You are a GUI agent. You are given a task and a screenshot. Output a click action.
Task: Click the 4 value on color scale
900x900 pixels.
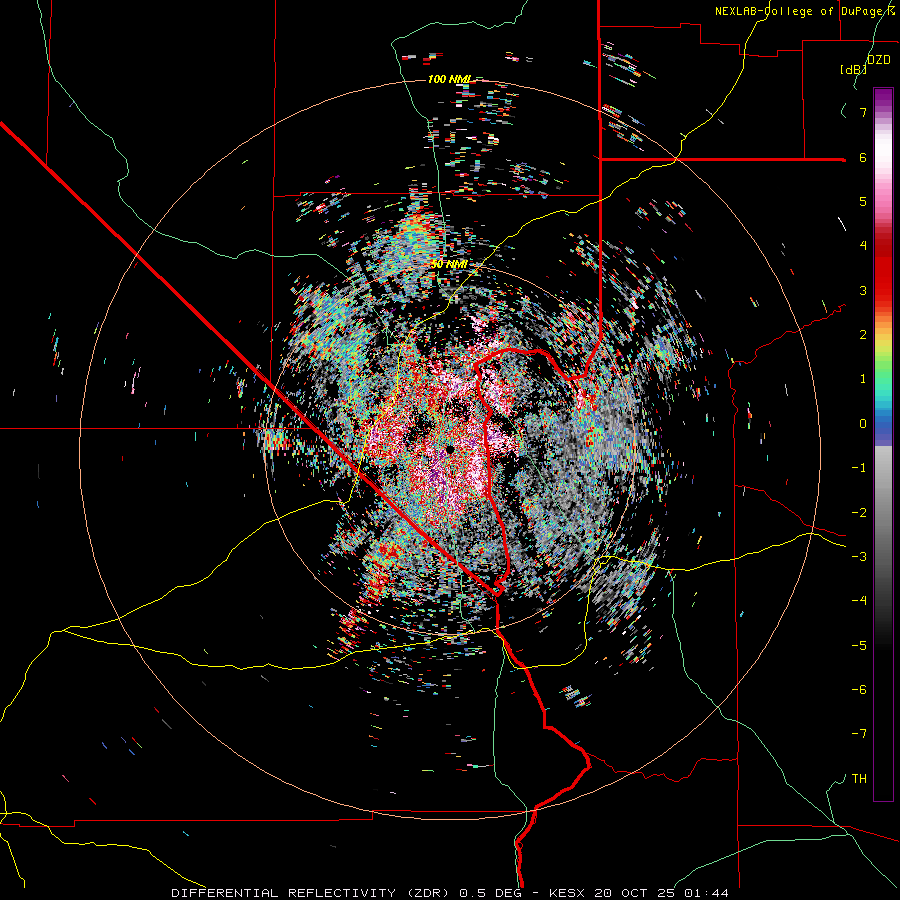[862, 246]
